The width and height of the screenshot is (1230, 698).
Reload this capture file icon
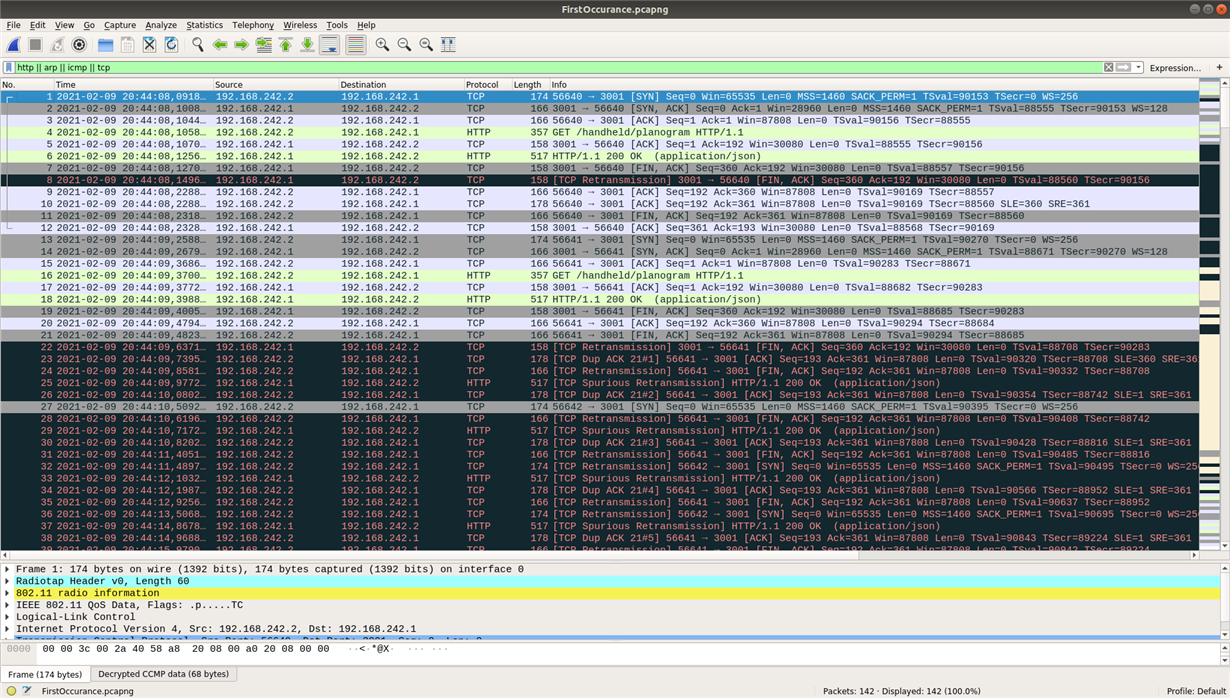171,45
